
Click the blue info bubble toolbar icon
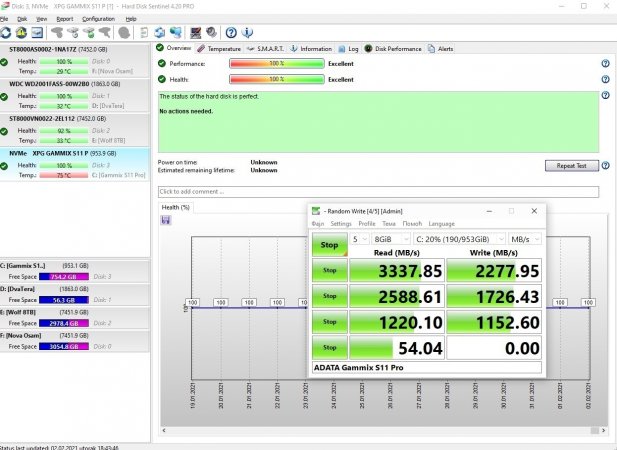click(247, 33)
